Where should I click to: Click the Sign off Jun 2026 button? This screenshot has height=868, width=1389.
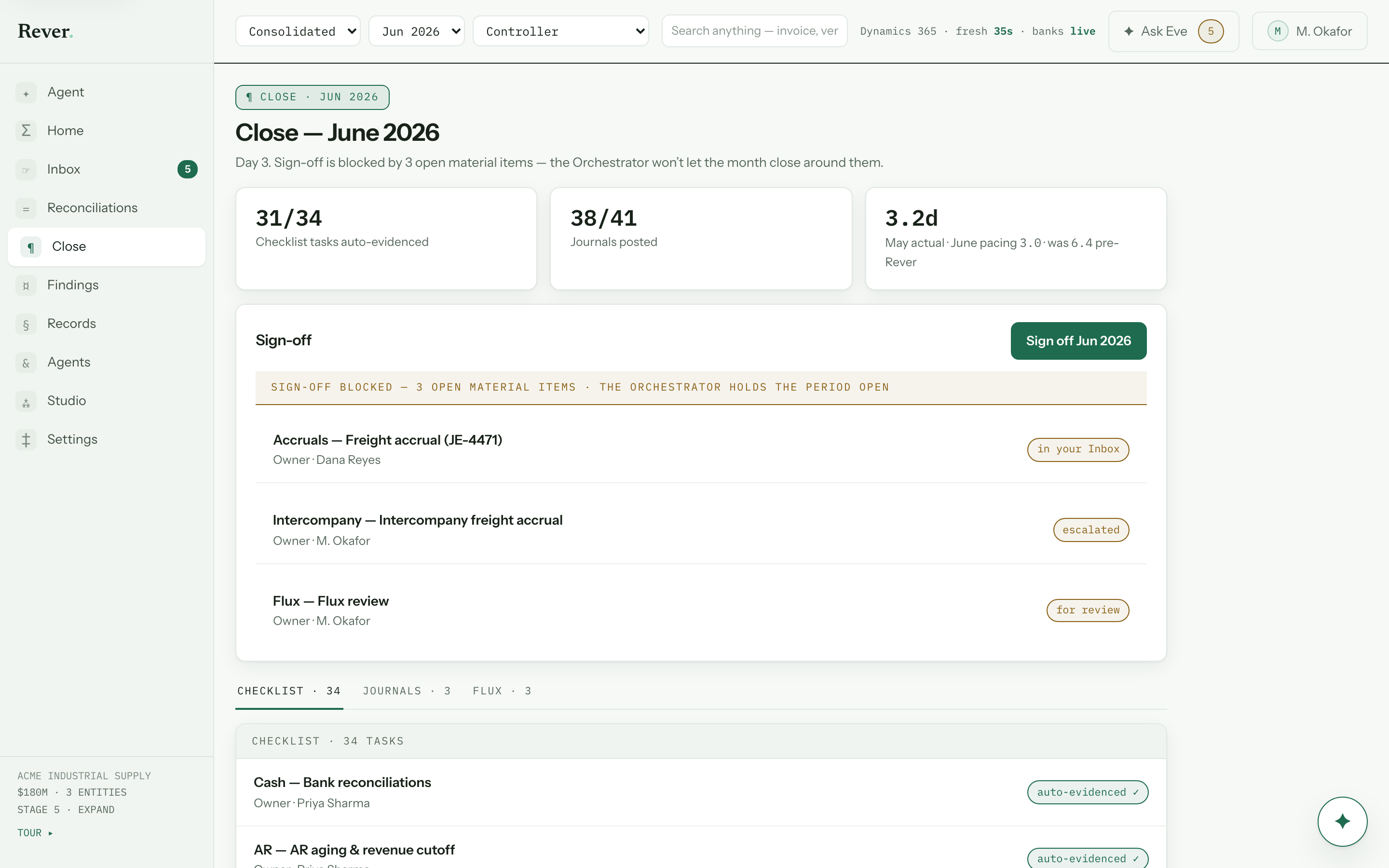[x=1078, y=341]
